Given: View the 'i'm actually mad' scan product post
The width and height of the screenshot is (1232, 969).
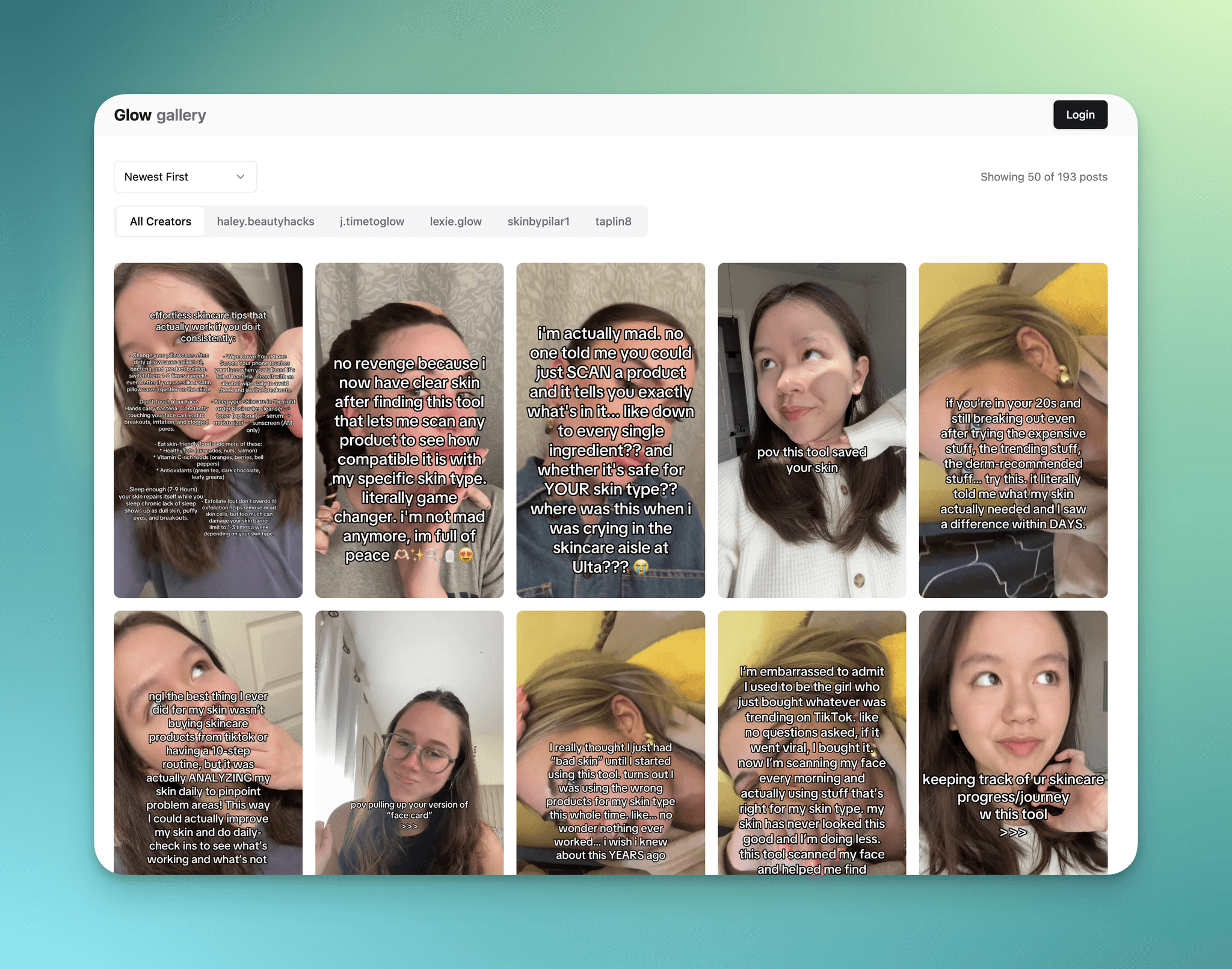Looking at the screenshot, I should (610, 430).
